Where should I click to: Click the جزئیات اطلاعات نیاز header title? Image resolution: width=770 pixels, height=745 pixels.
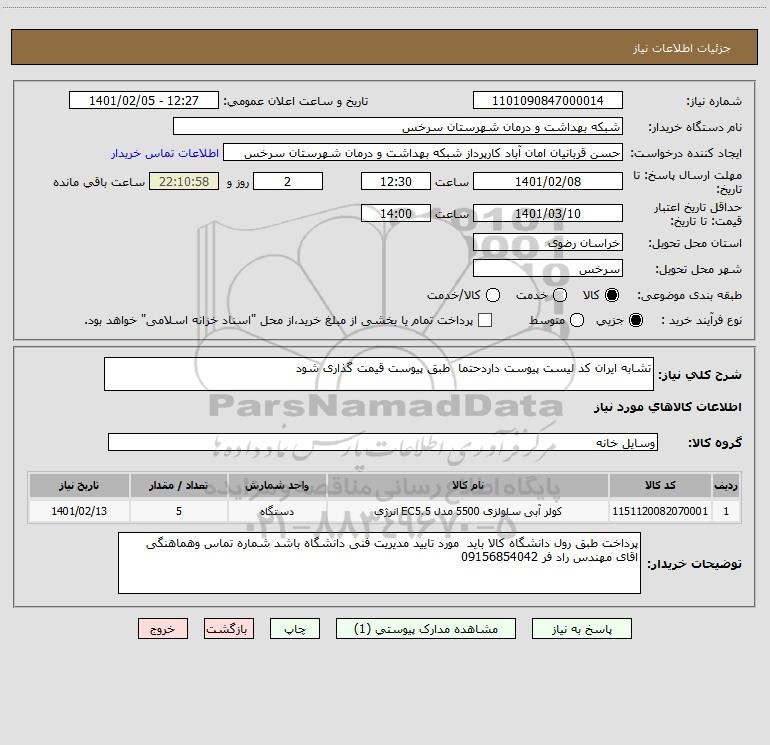682,48
